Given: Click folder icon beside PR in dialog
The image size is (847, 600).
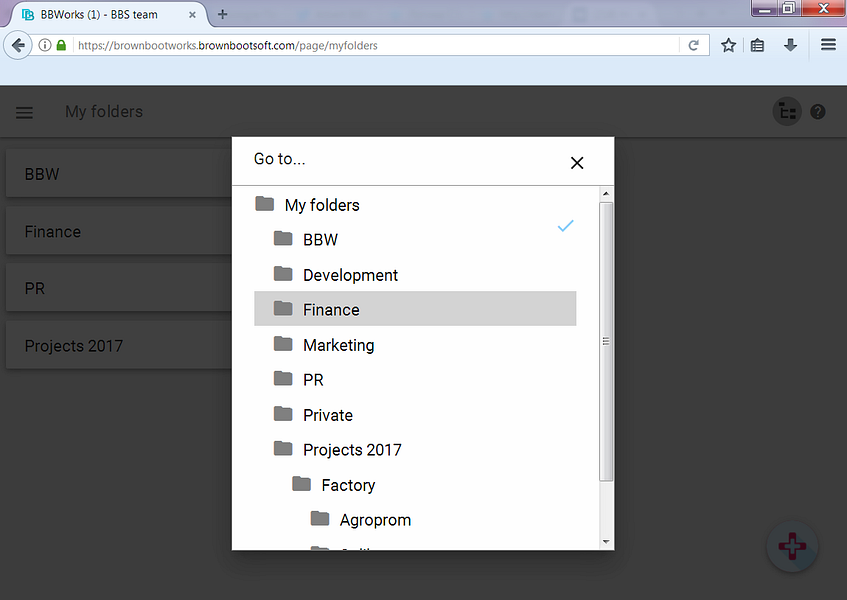Looking at the screenshot, I should click(283, 379).
